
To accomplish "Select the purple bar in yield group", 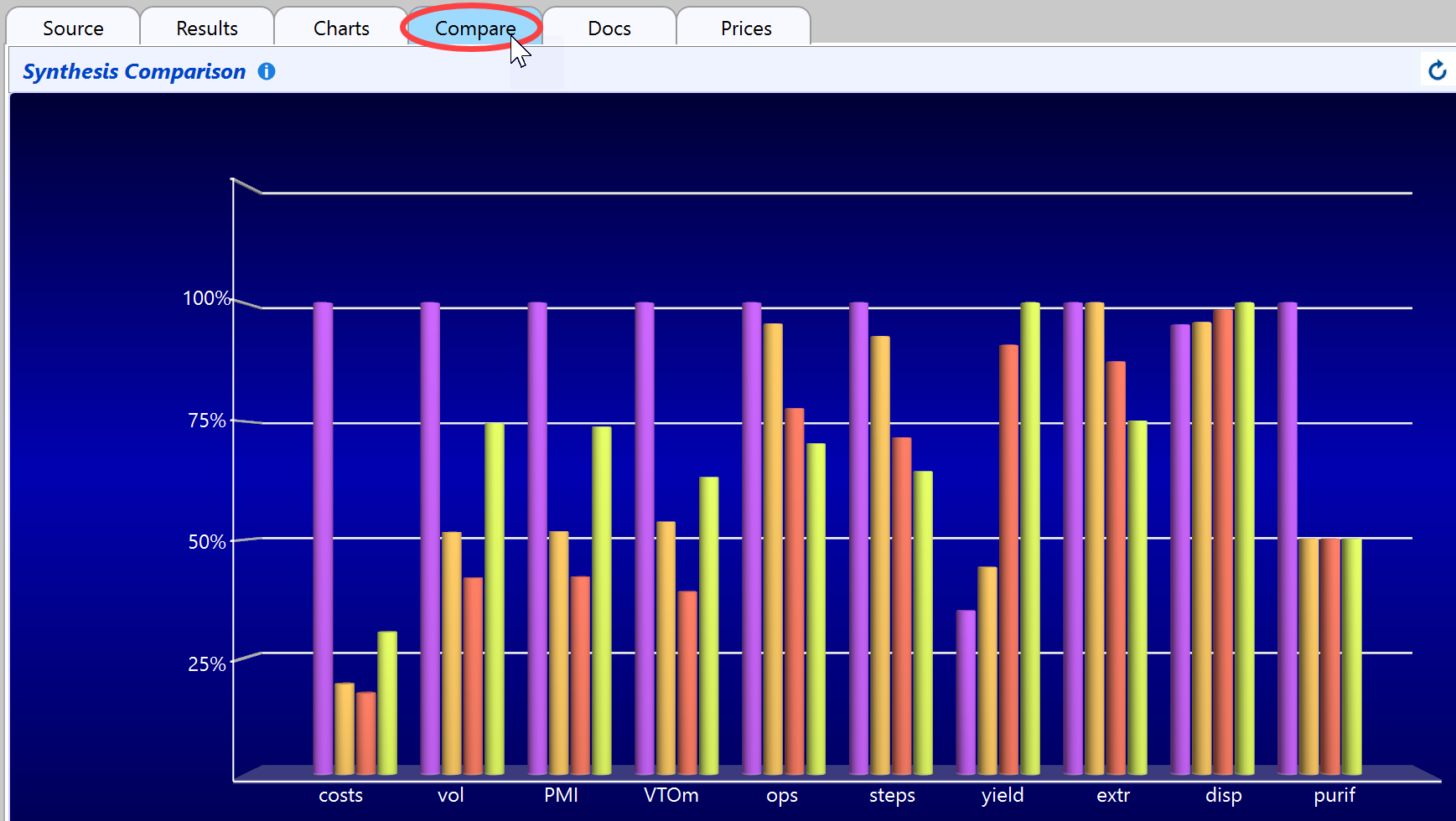I will tap(966, 692).
